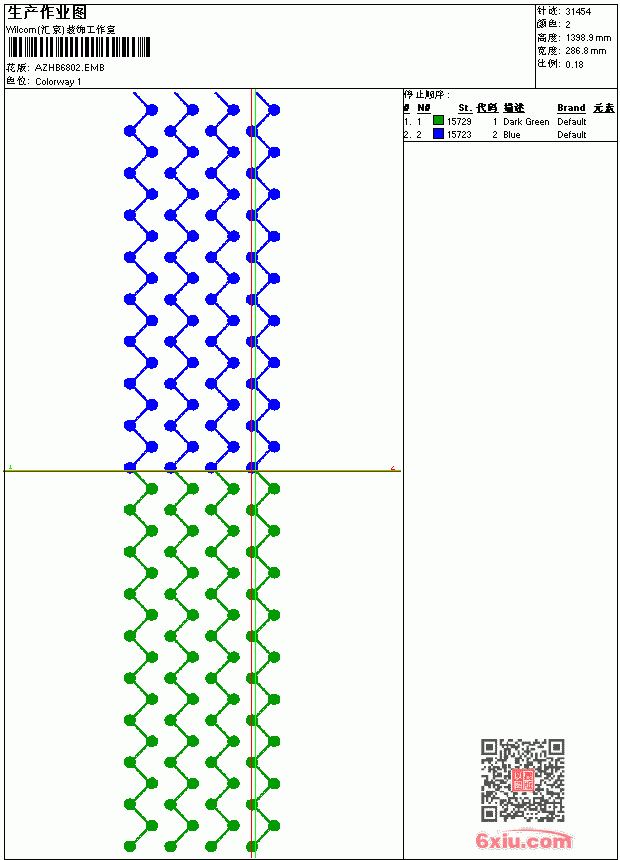The image size is (620, 860).
Task: Click the St. column header
Action: 465,108
